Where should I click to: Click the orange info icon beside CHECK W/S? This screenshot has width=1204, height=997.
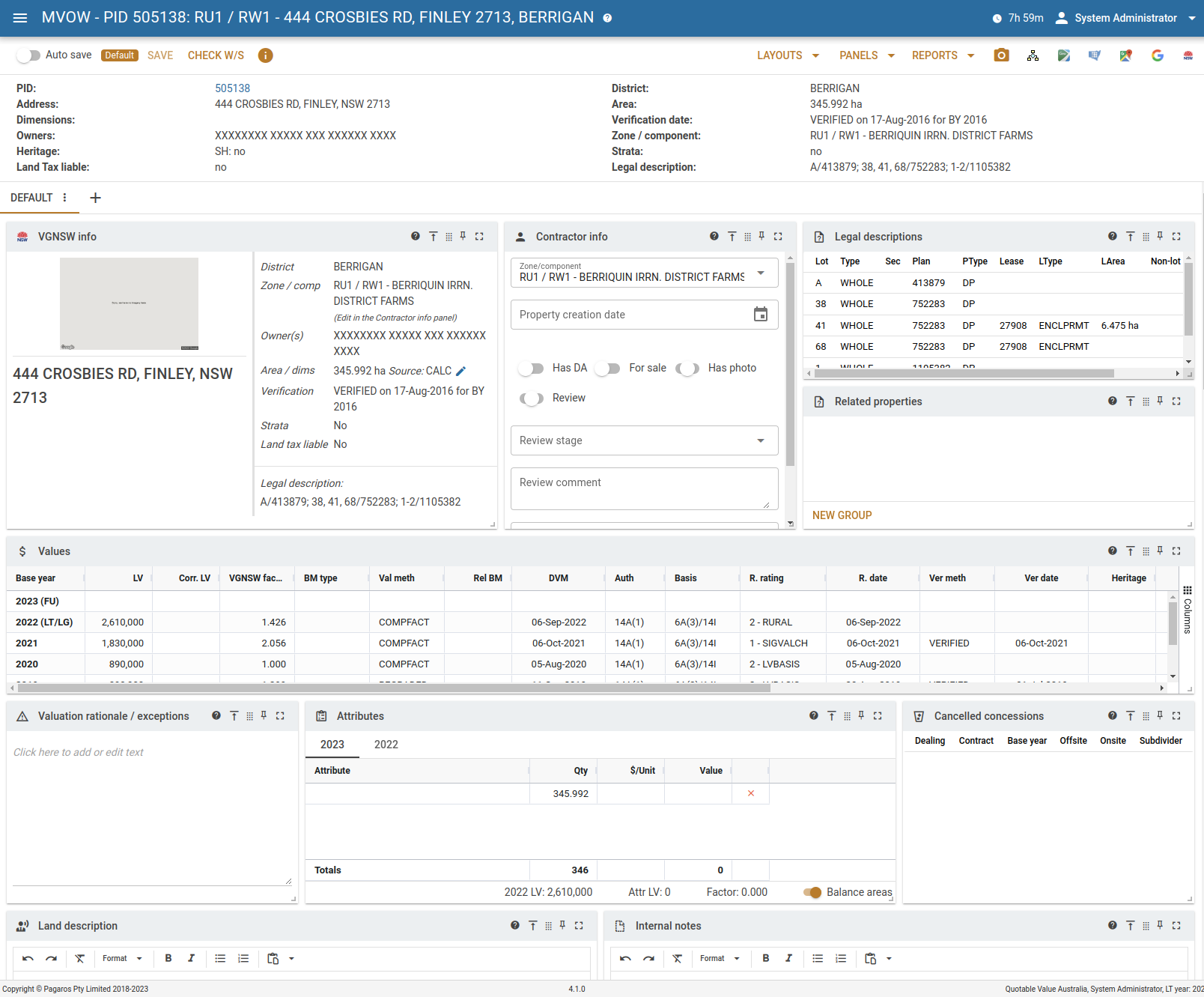(x=265, y=55)
